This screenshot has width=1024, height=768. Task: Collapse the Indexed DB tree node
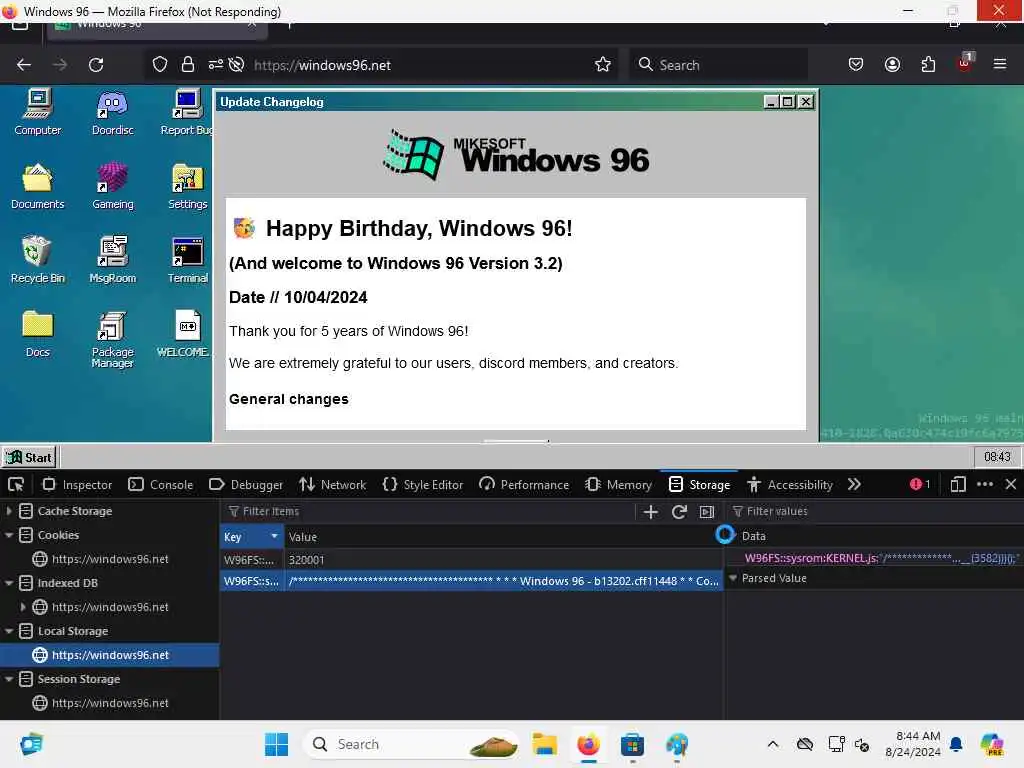[8, 583]
